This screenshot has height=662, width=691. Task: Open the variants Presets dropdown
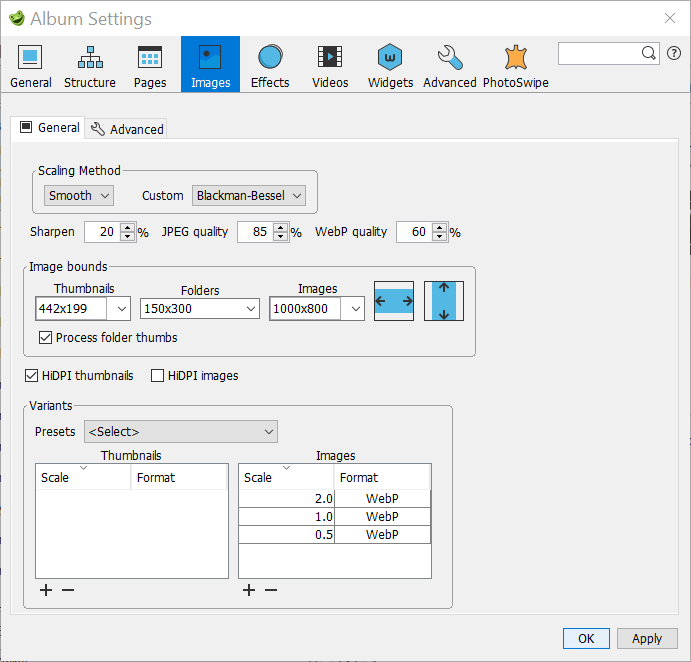[181, 432]
